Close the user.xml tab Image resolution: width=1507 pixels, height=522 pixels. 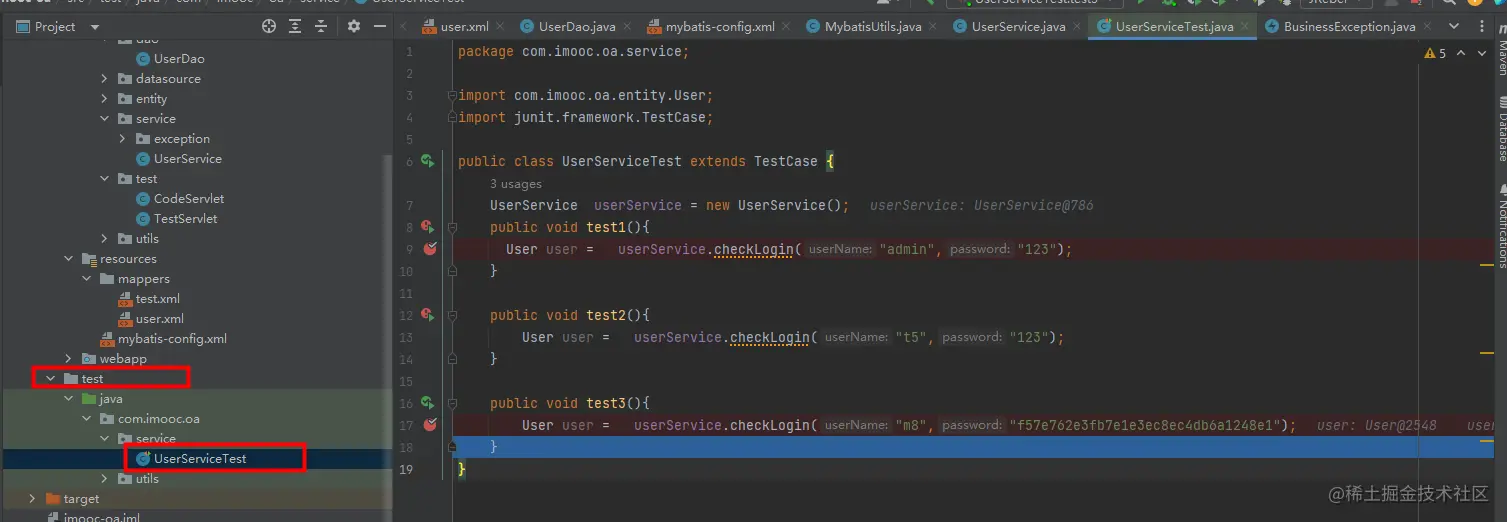click(x=502, y=27)
